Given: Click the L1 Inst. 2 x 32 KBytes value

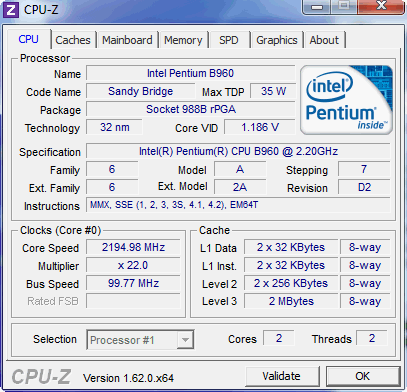Looking at the screenshot, I should point(291,265).
